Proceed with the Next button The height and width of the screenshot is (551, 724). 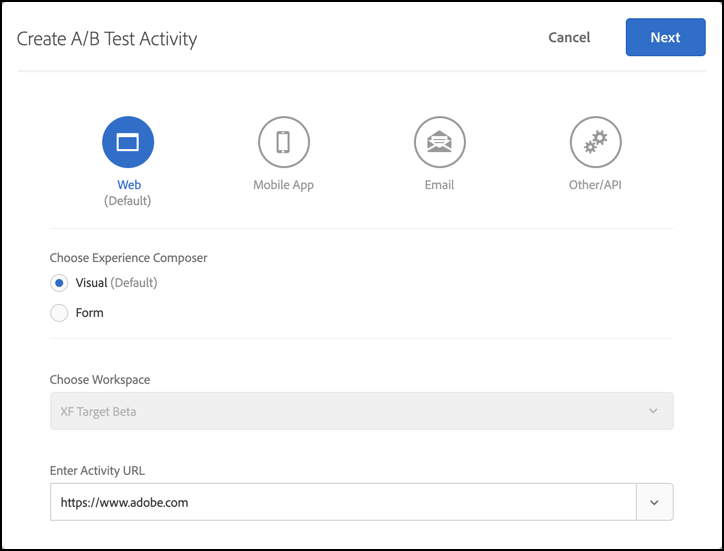coord(665,37)
